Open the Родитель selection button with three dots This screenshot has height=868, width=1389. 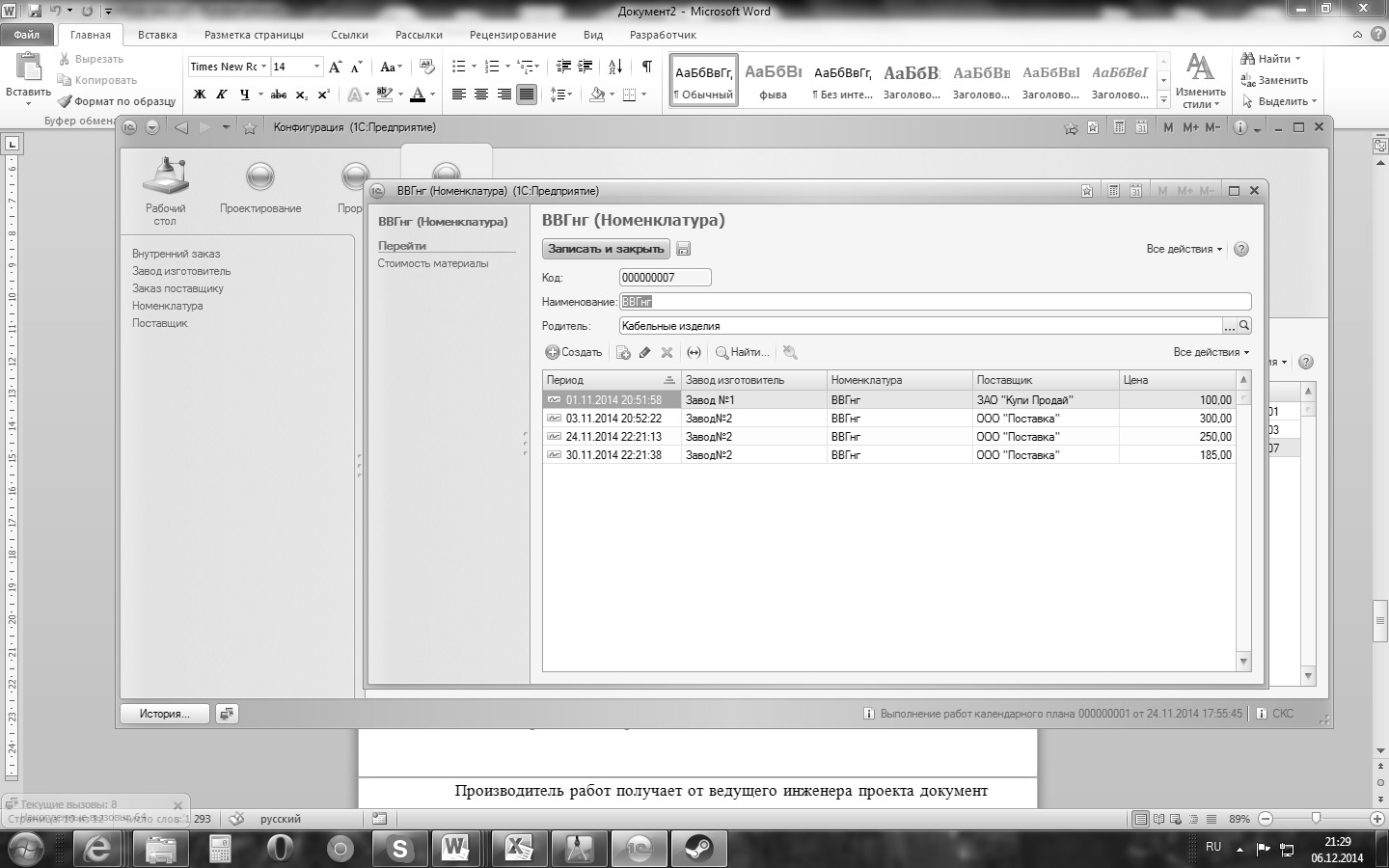point(1229,326)
